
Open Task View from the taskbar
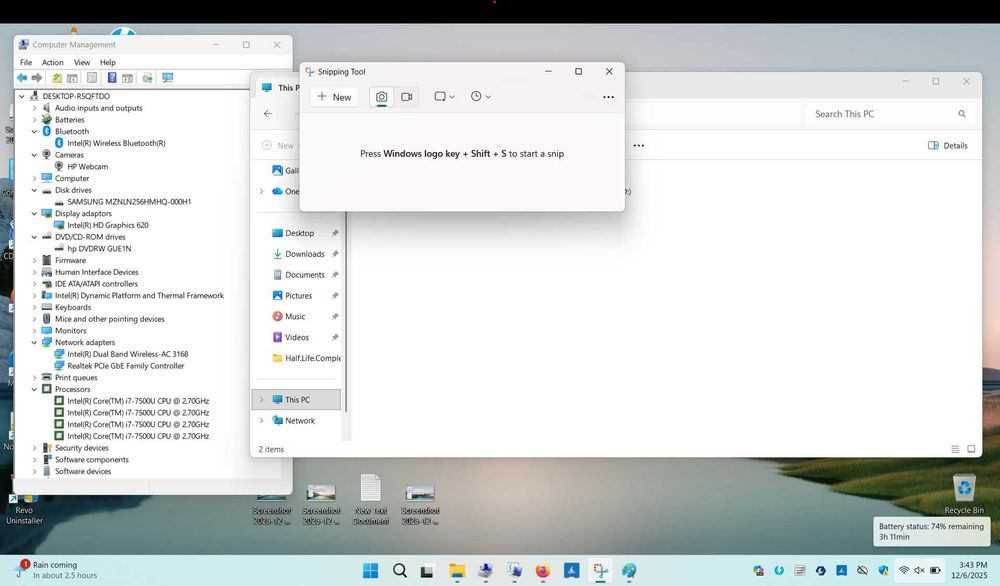pos(427,571)
